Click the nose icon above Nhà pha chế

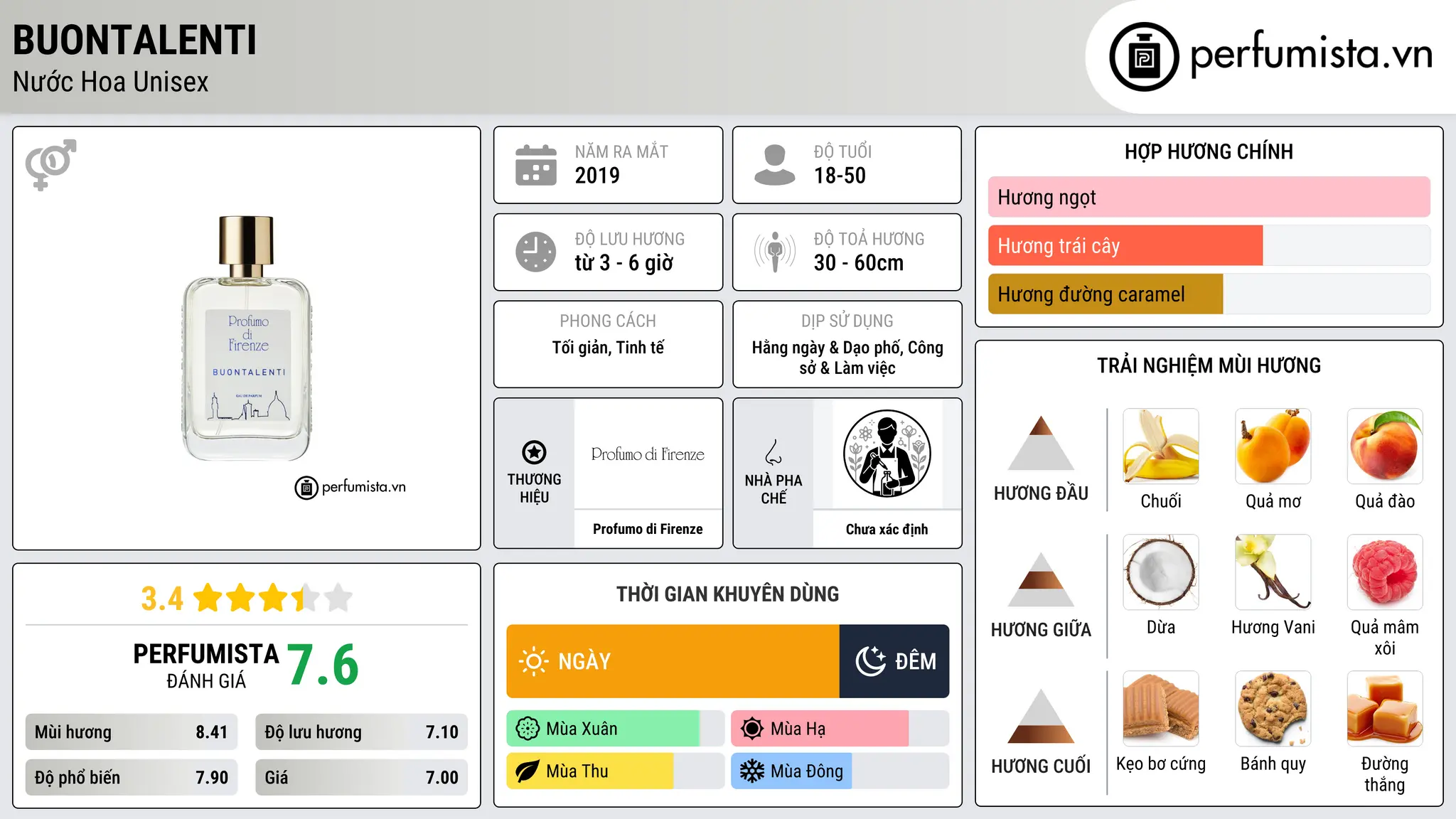coord(773,452)
